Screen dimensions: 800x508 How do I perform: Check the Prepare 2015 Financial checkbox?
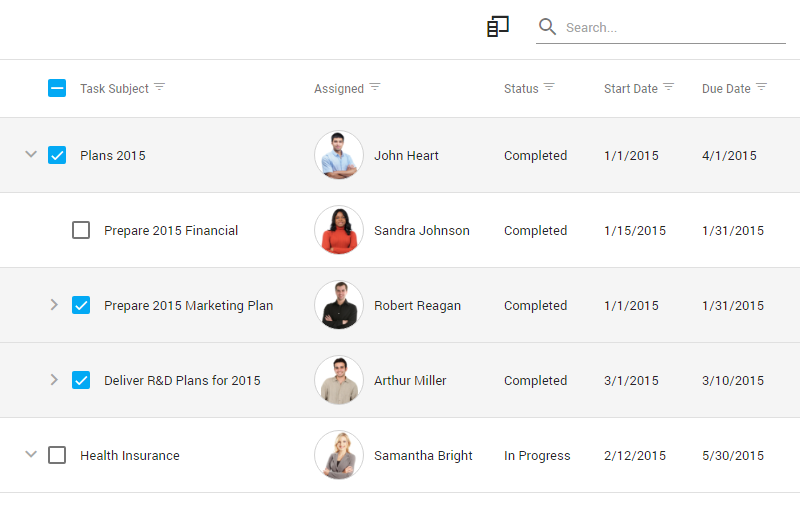(x=81, y=230)
